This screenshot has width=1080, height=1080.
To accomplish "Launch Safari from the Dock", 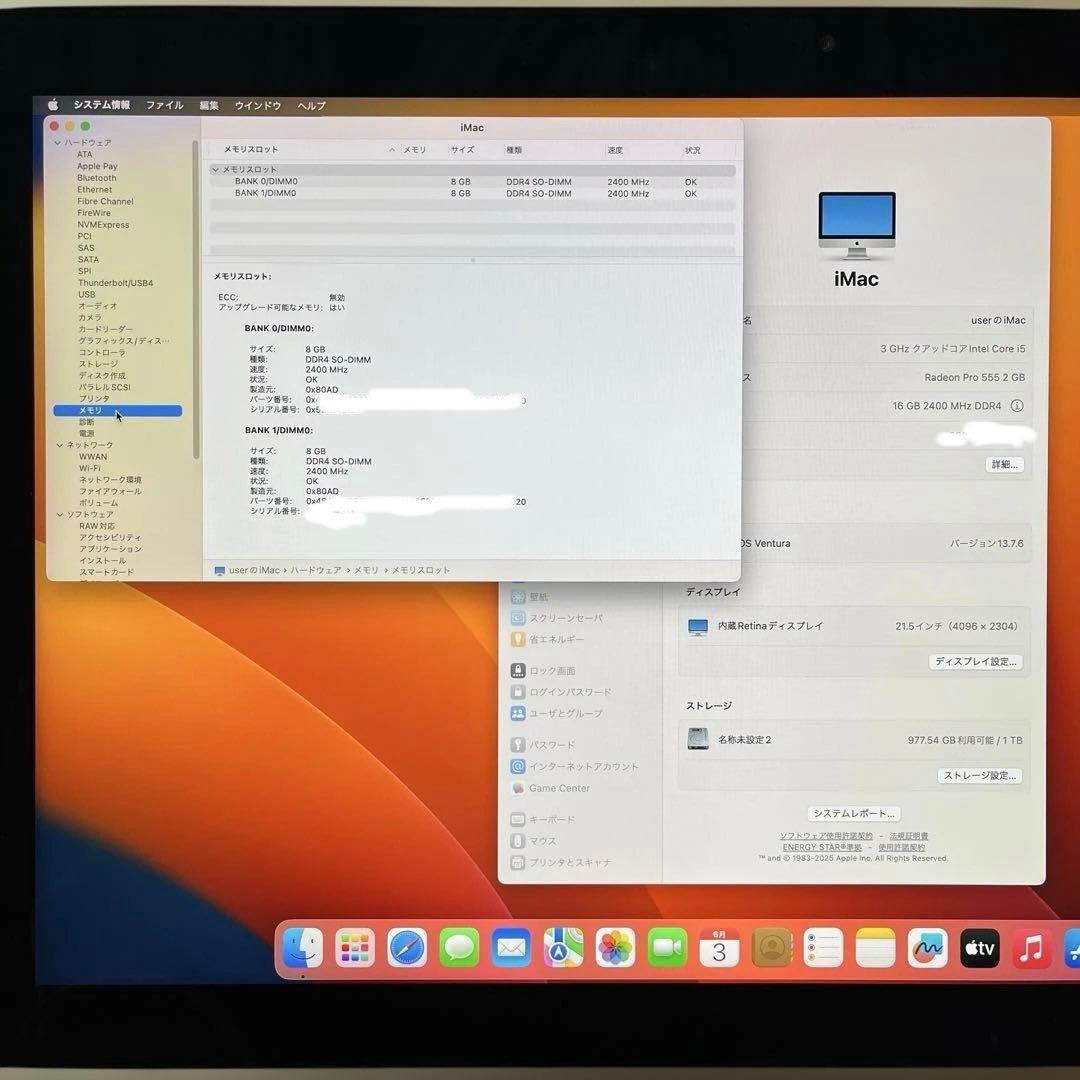I will (407, 947).
